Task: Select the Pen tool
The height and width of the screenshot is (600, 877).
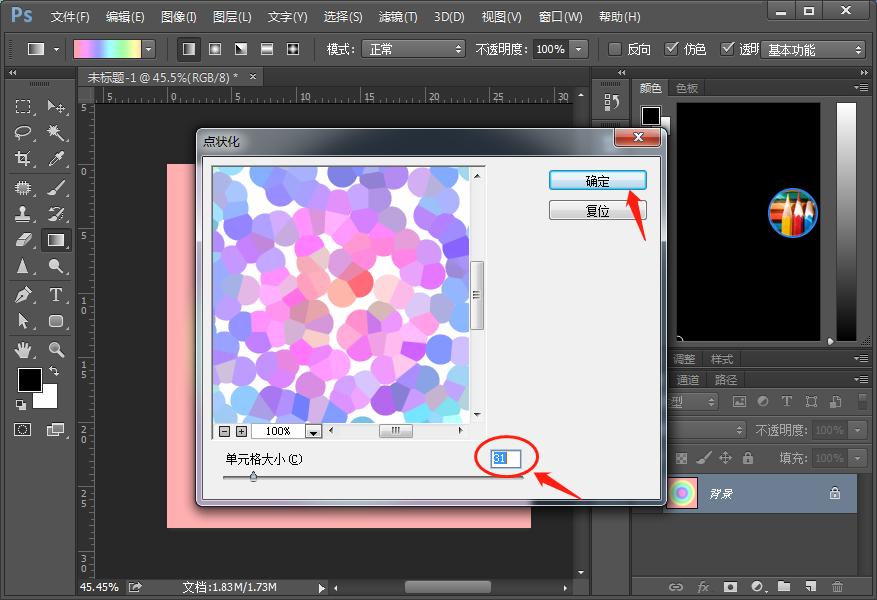Action: [x=24, y=295]
